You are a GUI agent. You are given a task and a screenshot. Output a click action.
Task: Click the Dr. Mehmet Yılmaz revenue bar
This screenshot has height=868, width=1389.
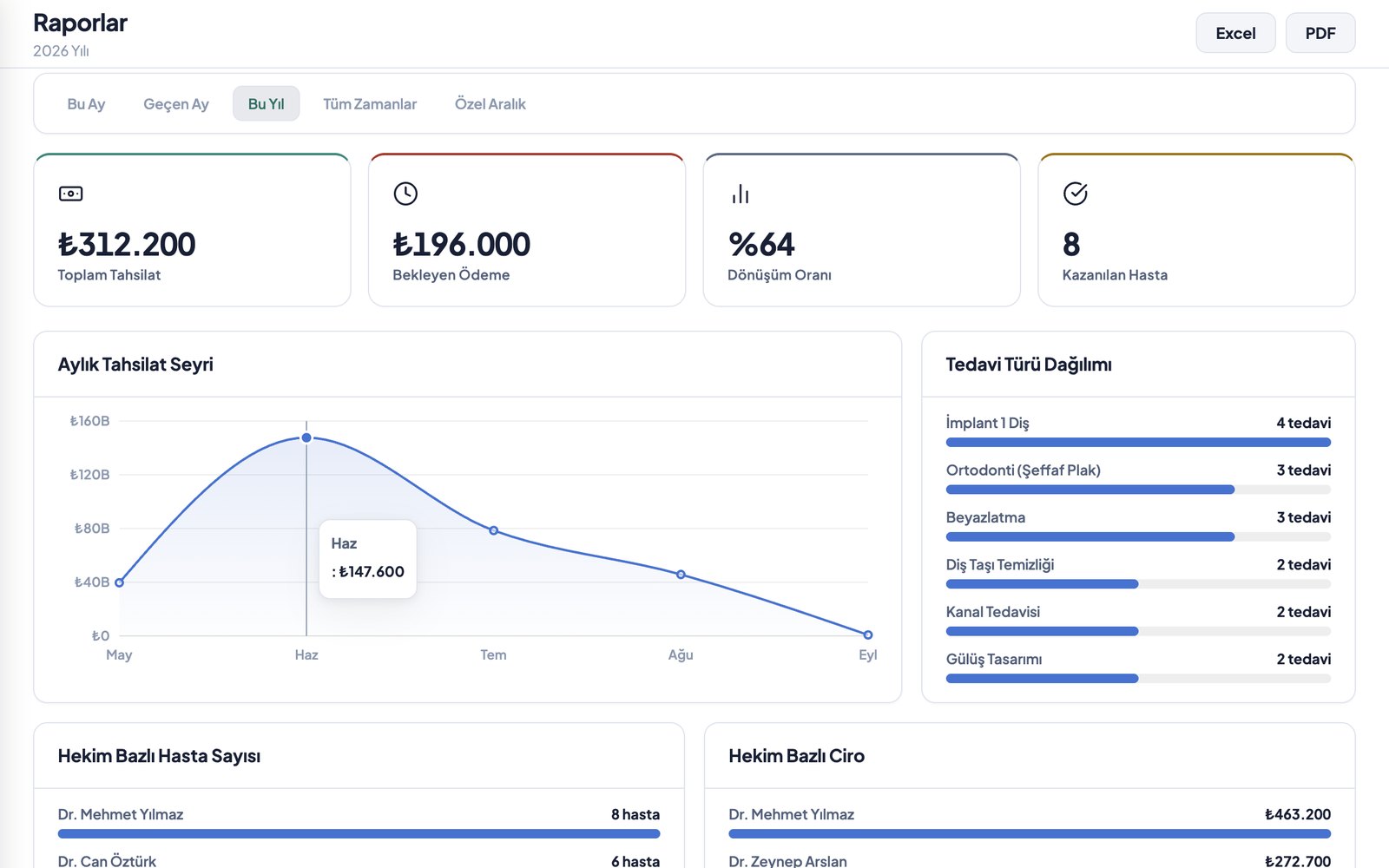click(1030, 834)
